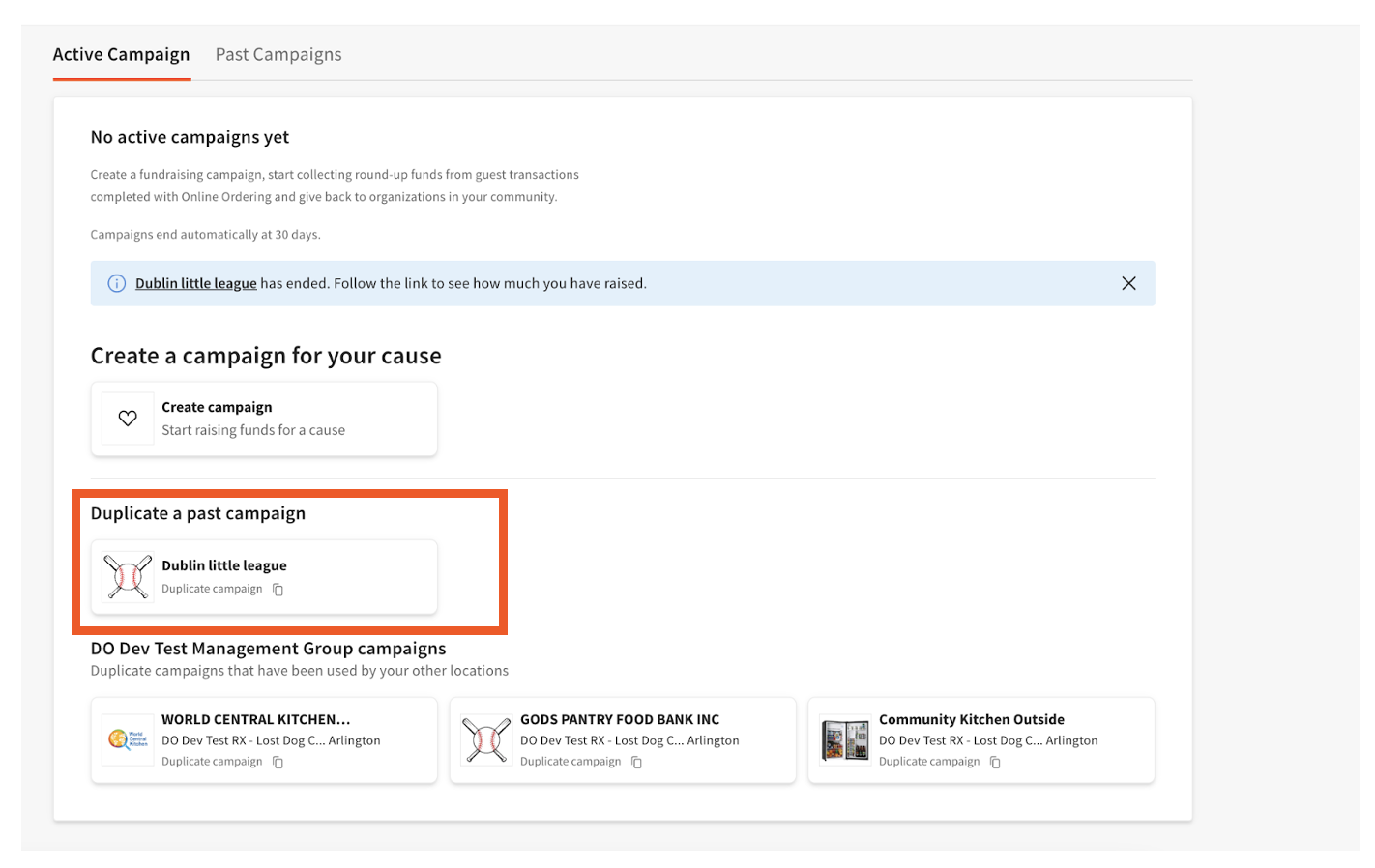Select the Dublin little league duplicate card
This screenshot has height=868, width=1375.
pyautogui.click(x=263, y=576)
